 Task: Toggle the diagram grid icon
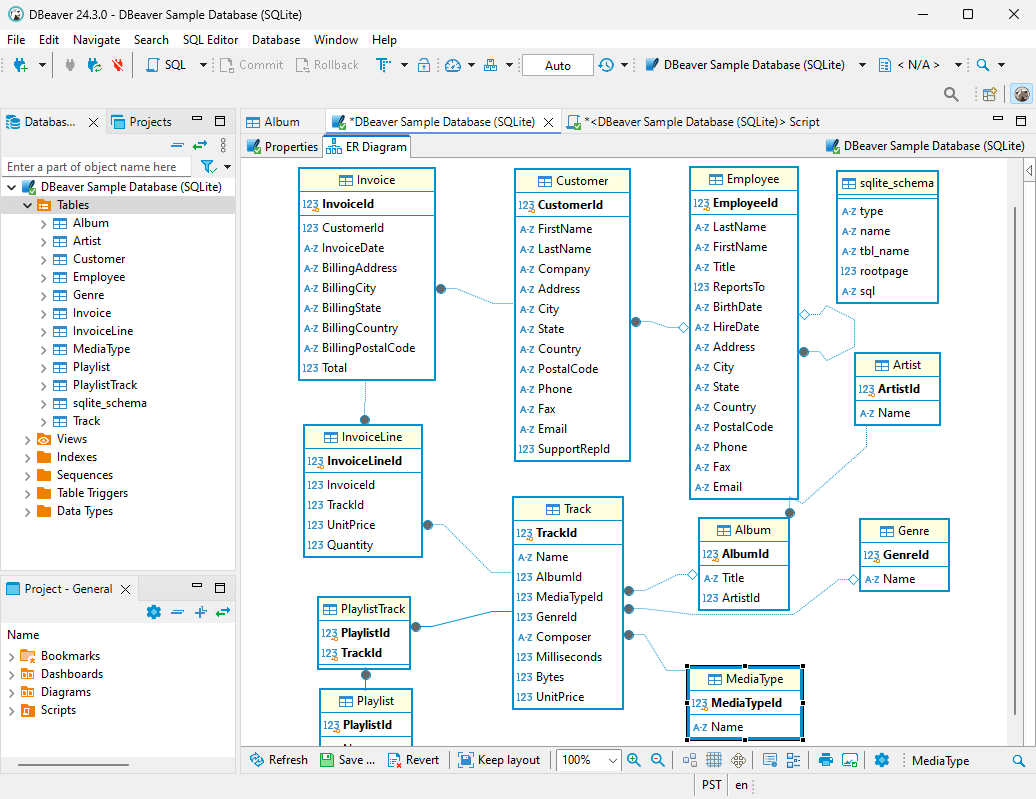(x=714, y=760)
